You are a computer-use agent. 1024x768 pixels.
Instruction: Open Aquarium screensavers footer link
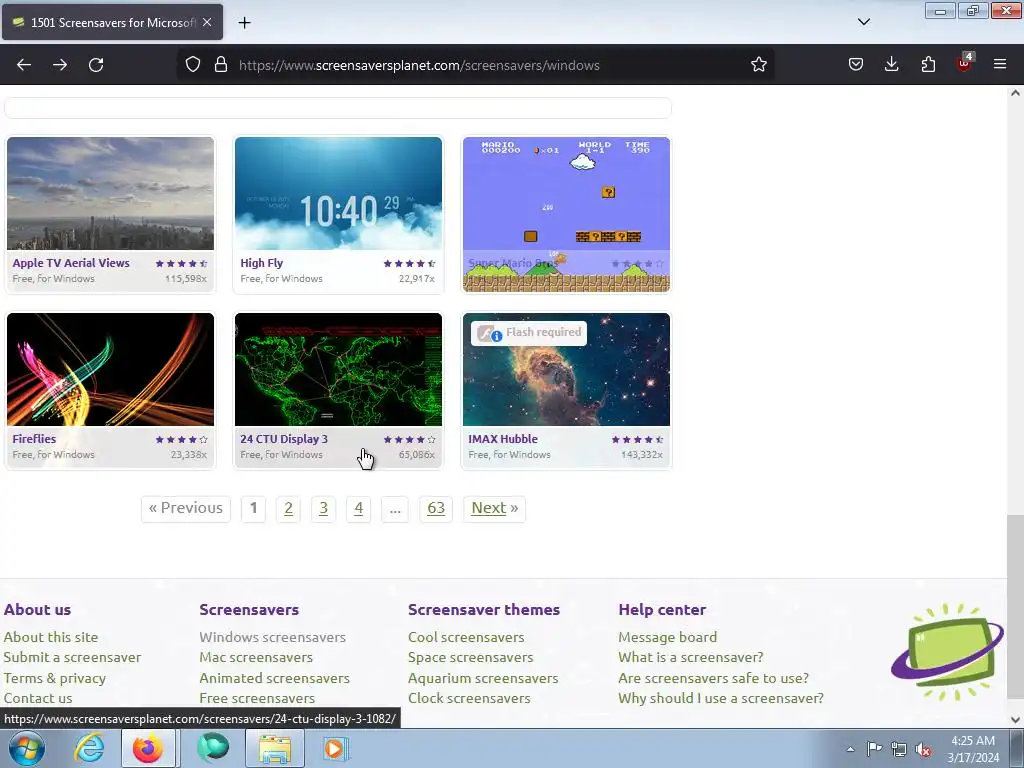[483, 679]
